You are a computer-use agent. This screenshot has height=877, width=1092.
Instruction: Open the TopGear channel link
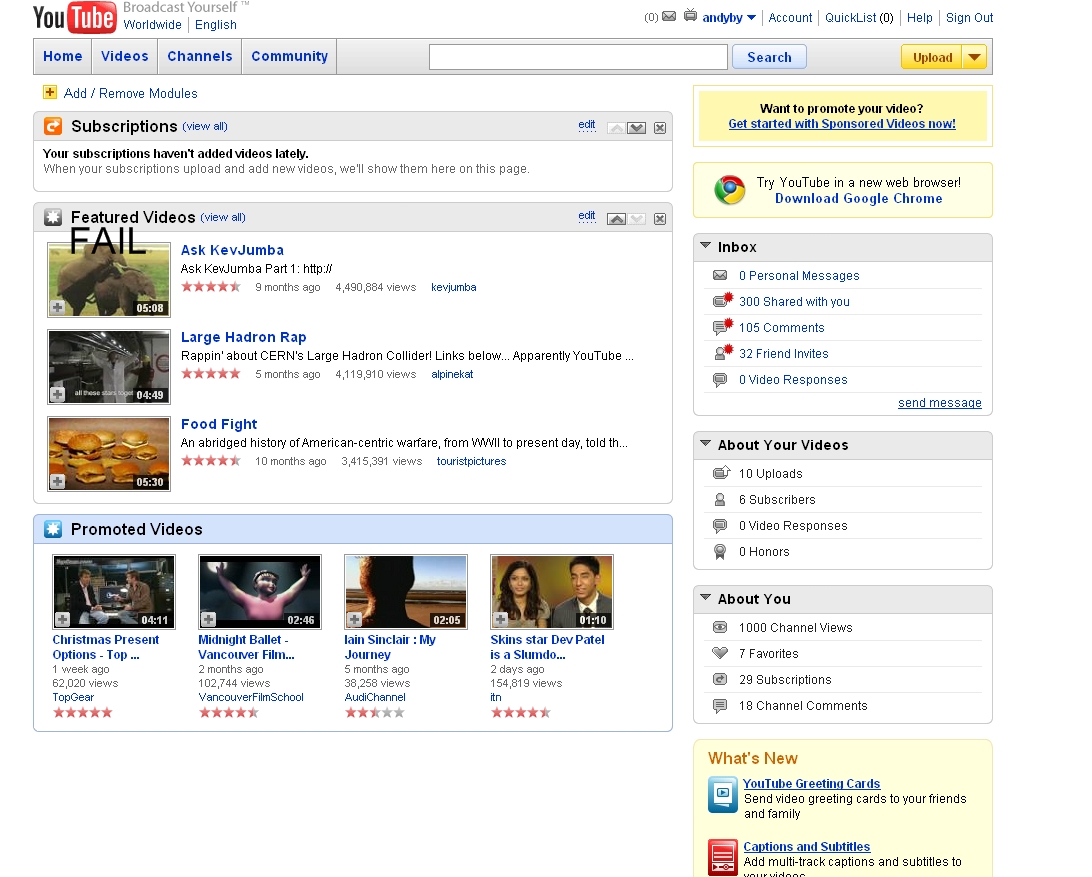73,697
